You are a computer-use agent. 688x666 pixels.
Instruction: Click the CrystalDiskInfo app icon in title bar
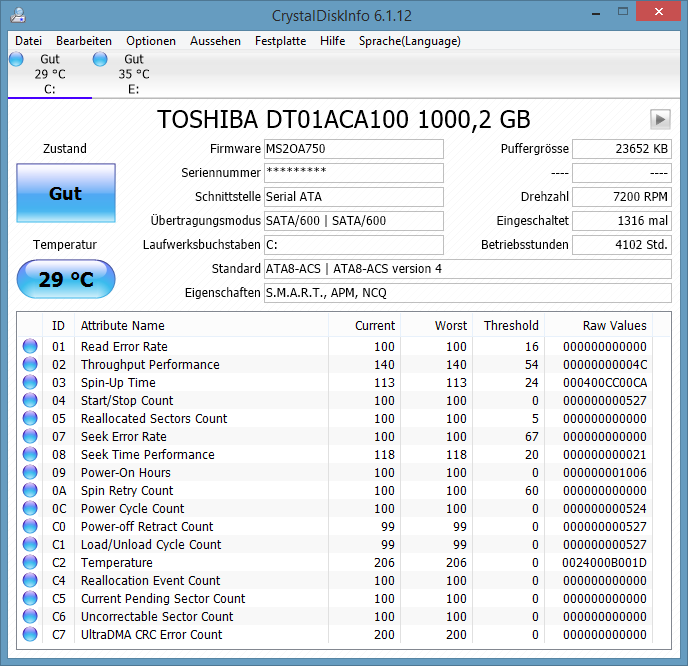tap(18, 15)
